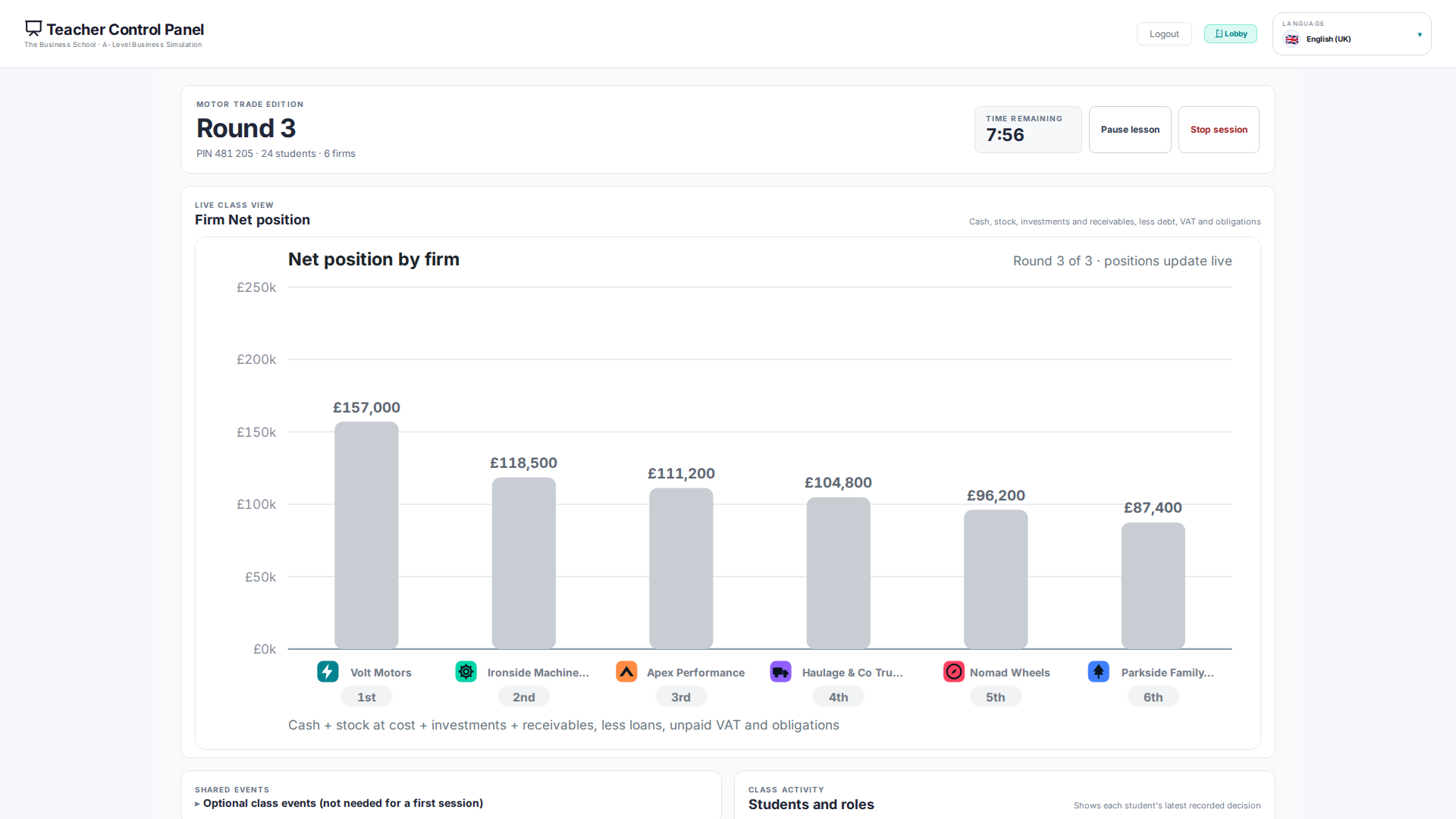Stop the session

click(1219, 130)
